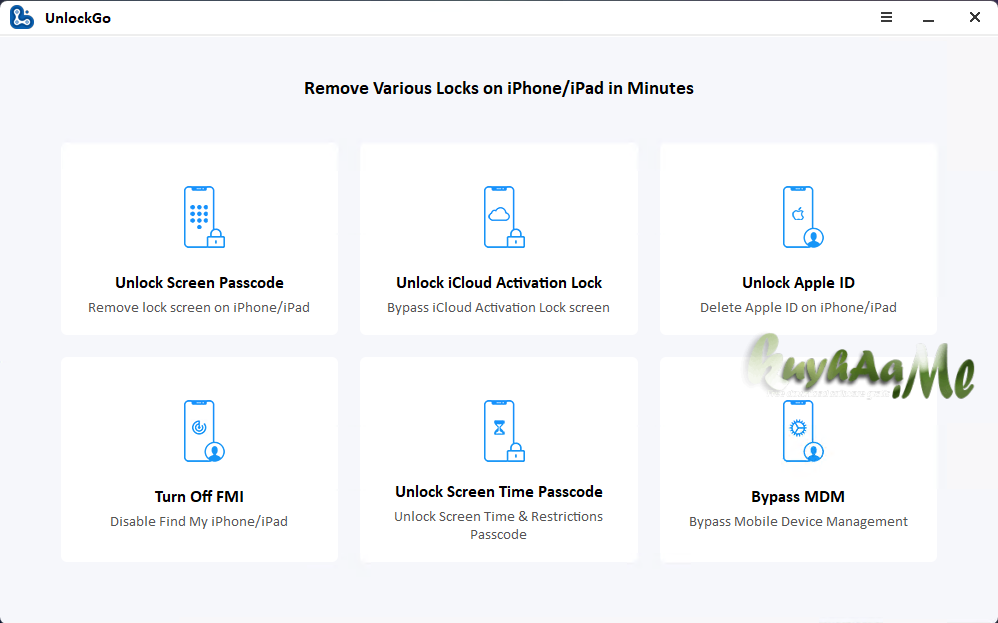Click 'Remove lock screen on iPhone/iPad' text
Screen dimensions: 998x623
point(199,307)
